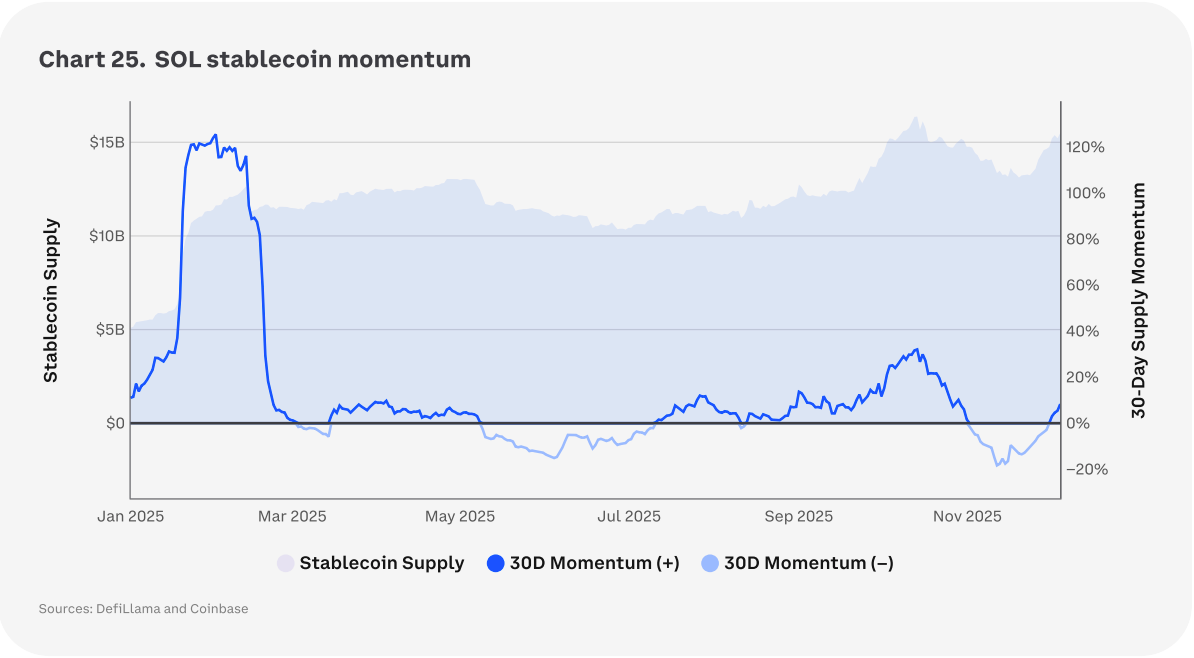Click the 30D Momentum (+) legend dot
The height and width of the screenshot is (658, 1194).
pyautogui.click(x=495, y=564)
